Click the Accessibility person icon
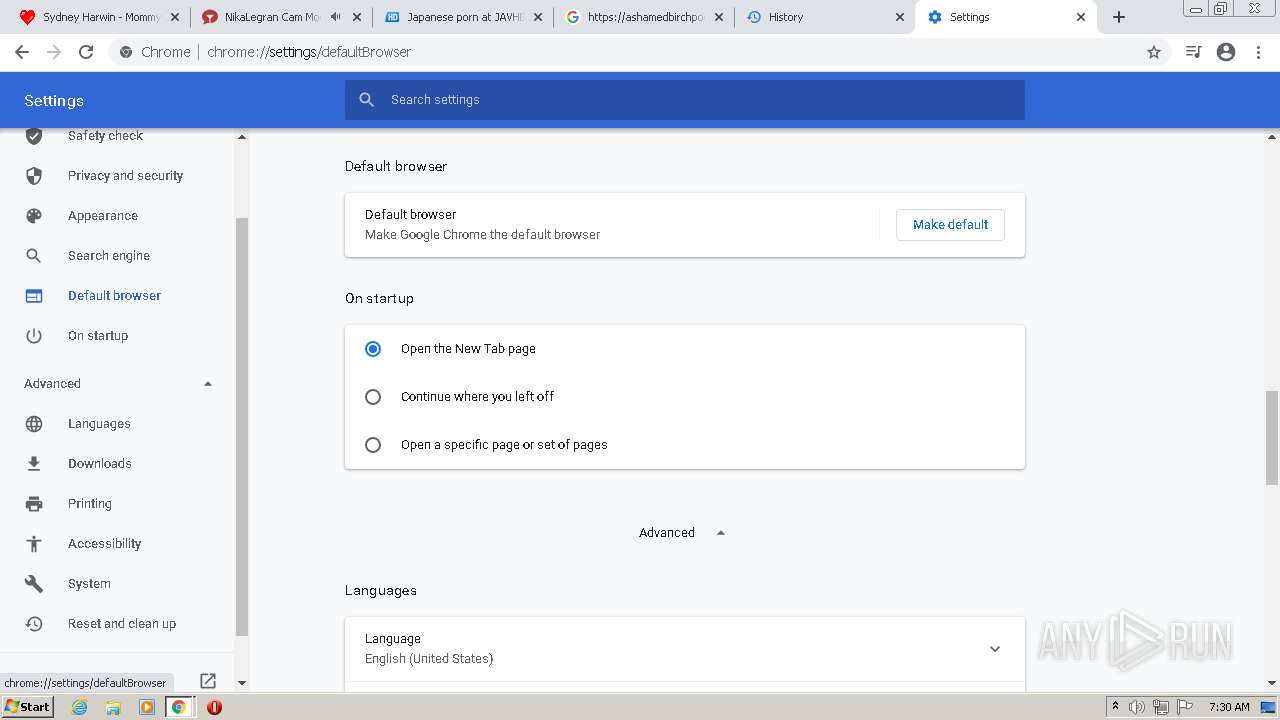Viewport: 1280px width, 720px height. click(34, 544)
